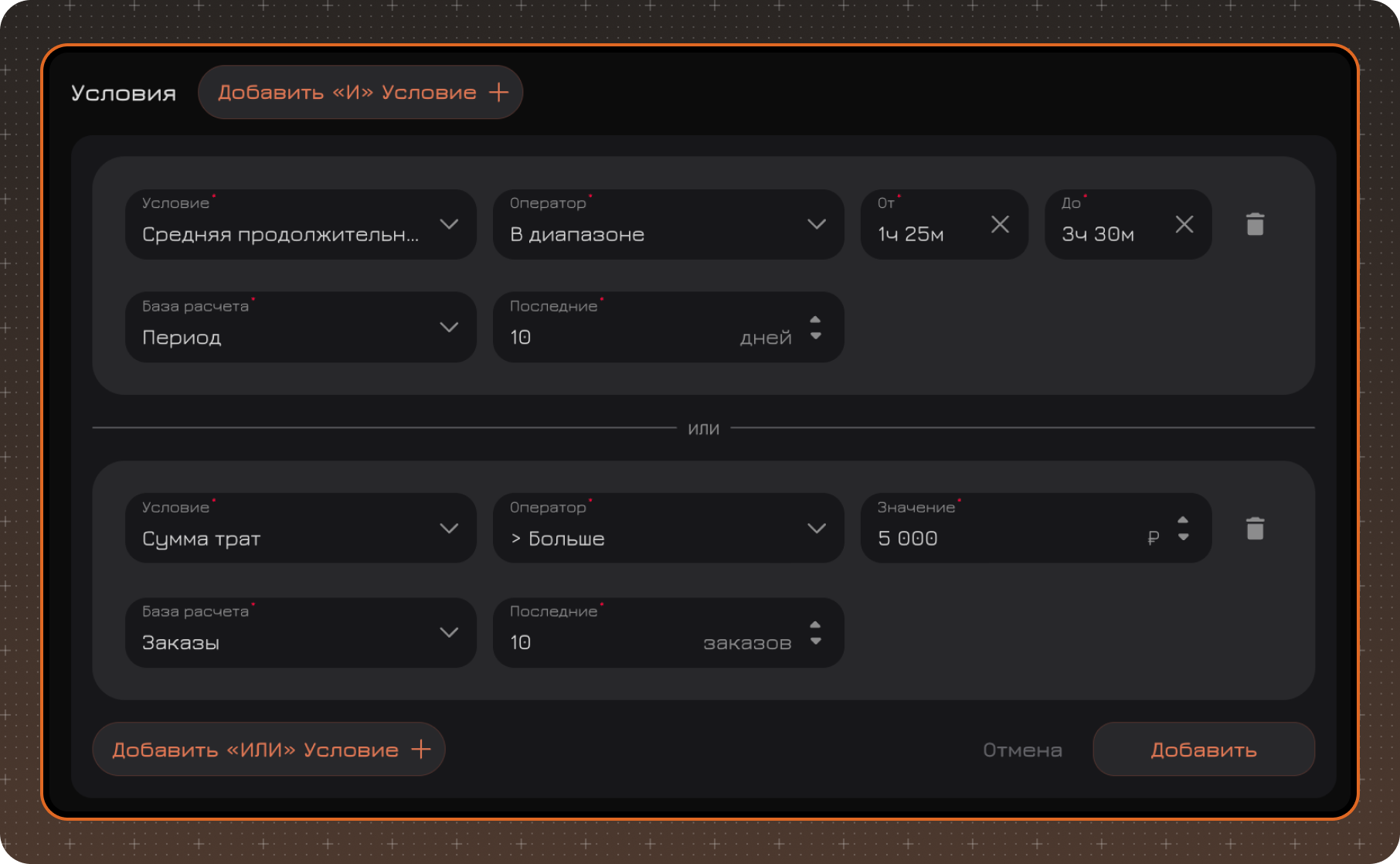Image resolution: width=1400 pixels, height=864 pixels.
Task: Click the 'Добавить «ИЛИ» Условие' button
Action: click(269, 749)
